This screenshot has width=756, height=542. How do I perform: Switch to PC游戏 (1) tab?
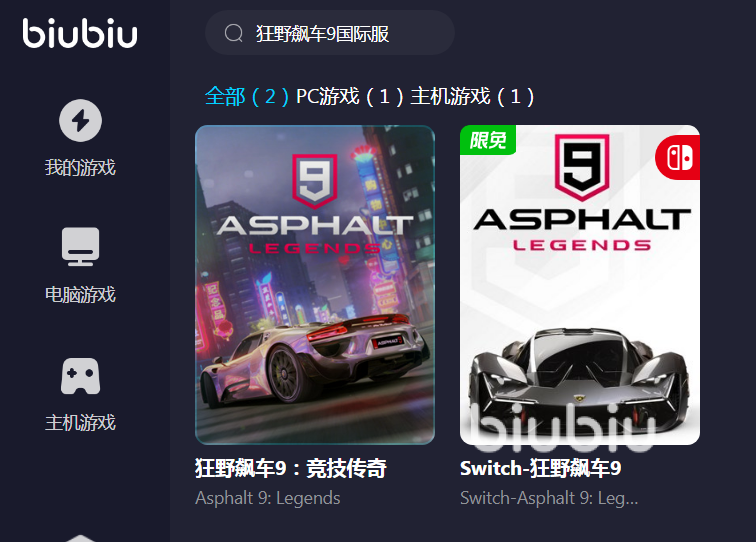pyautogui.click(x=350, y=96)
